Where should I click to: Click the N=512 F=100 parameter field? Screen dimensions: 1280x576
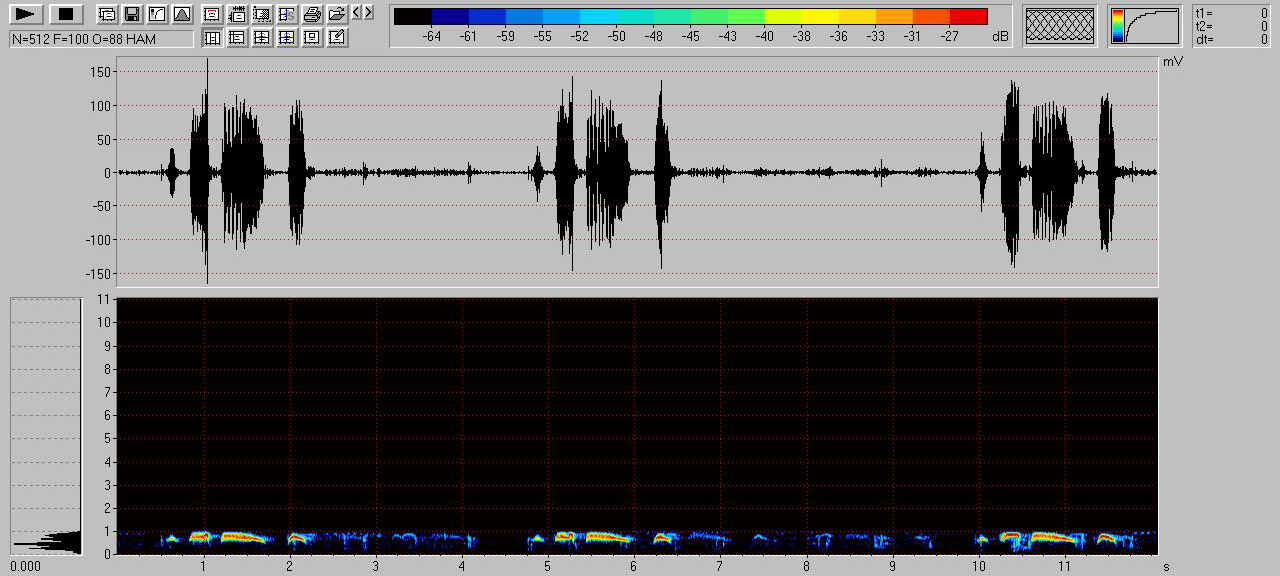tap(101, 39)
